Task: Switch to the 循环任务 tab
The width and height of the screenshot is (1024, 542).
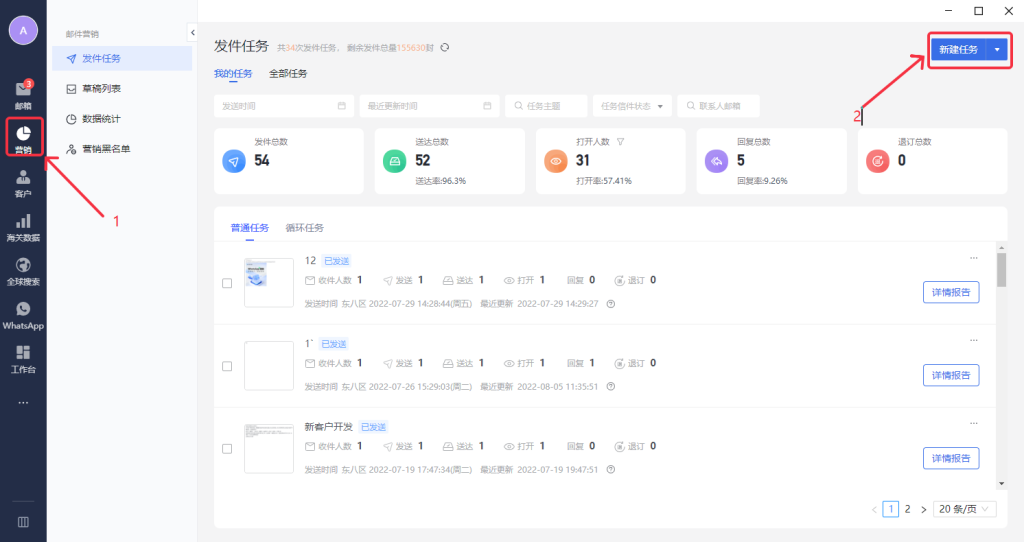Action: (x=304, y=228)
